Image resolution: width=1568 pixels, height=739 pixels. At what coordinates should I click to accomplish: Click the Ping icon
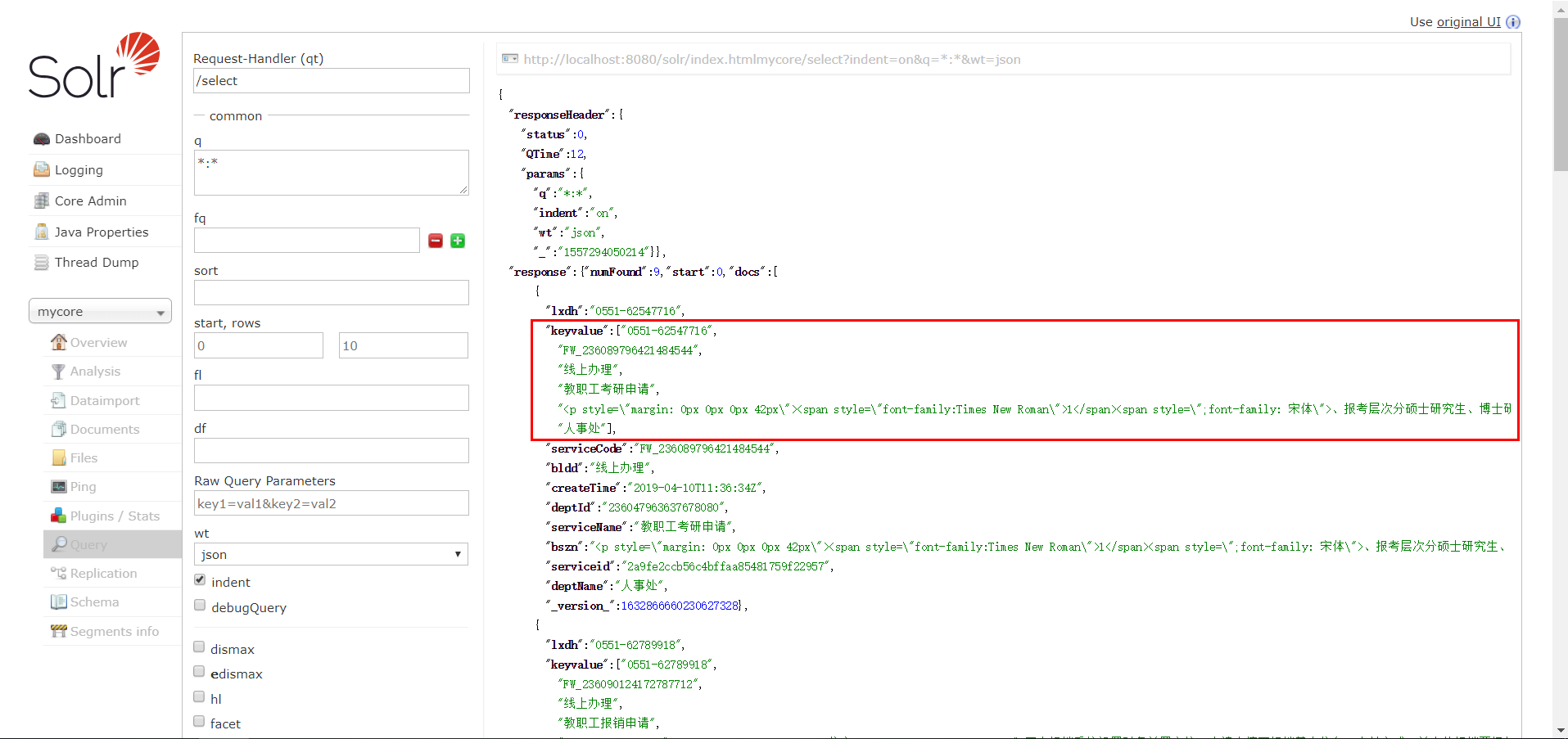tap(59, 487)
